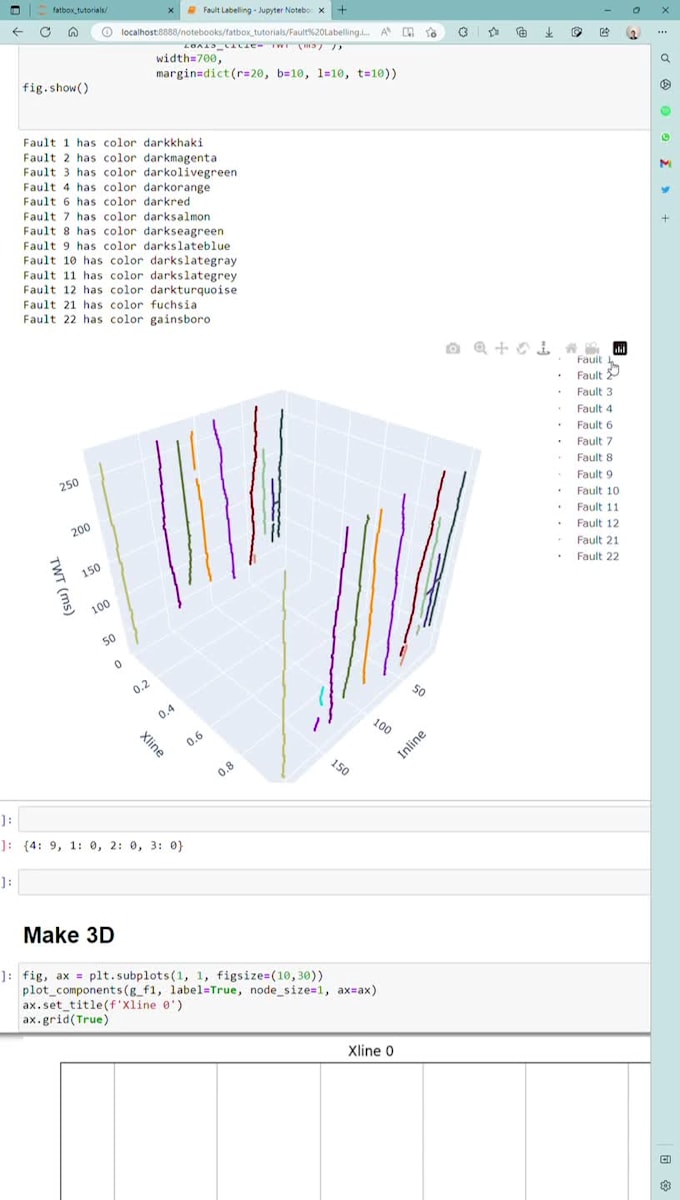Click the empty cell above the dictionary output
Screen dimensions: 680x1200
coord(334,819)
